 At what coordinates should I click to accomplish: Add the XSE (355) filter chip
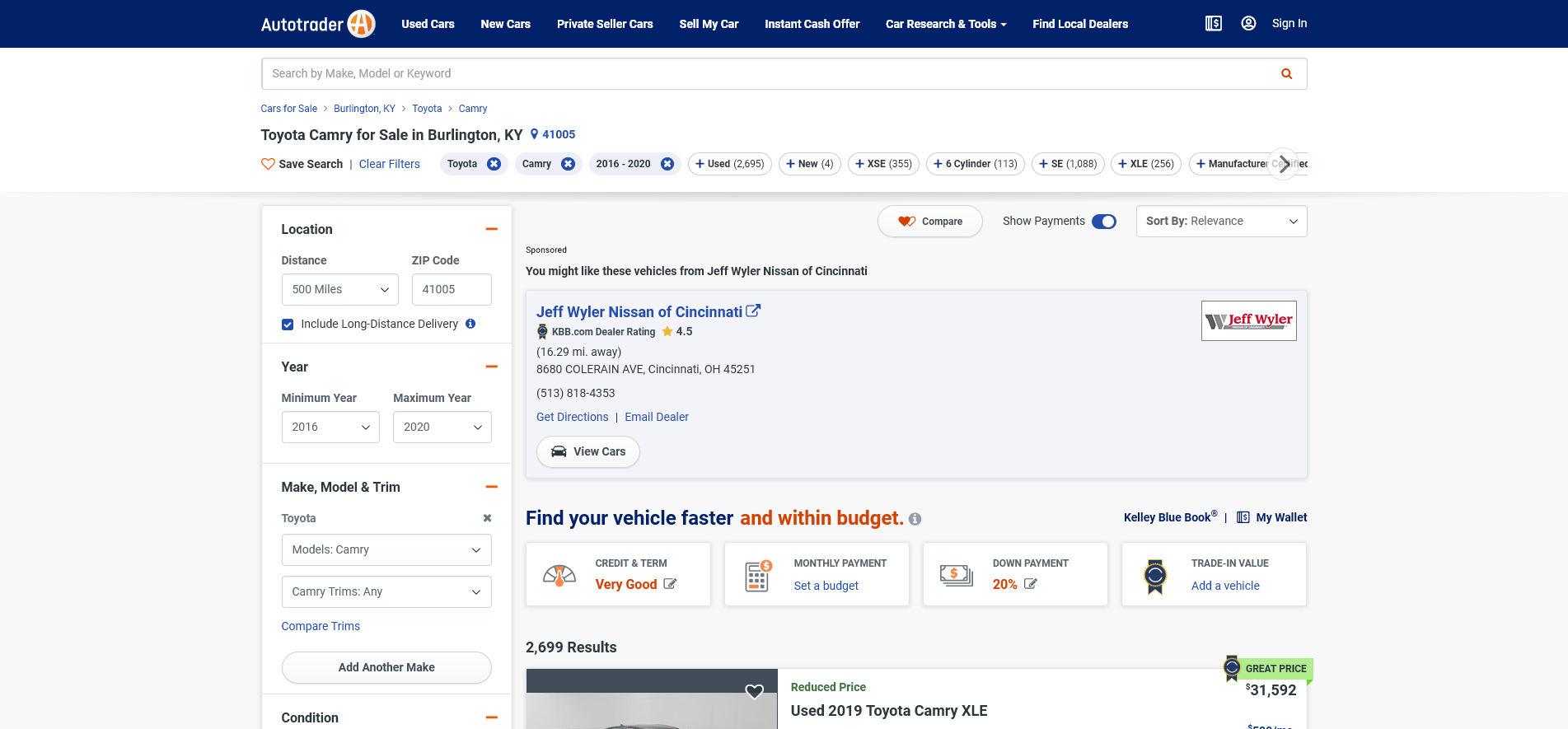883,164
